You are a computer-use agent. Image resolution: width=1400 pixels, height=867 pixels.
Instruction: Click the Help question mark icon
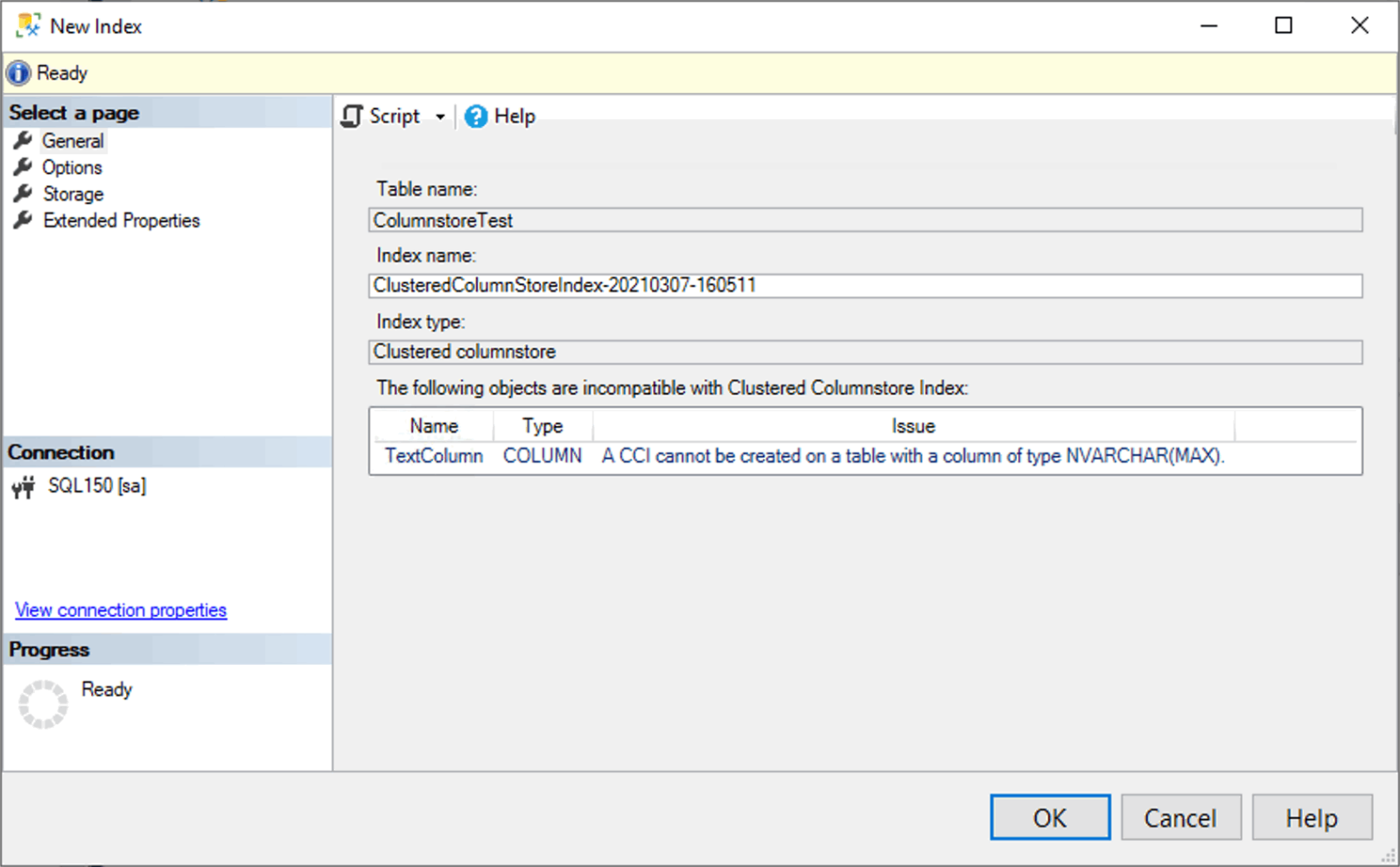click(475, 115)
